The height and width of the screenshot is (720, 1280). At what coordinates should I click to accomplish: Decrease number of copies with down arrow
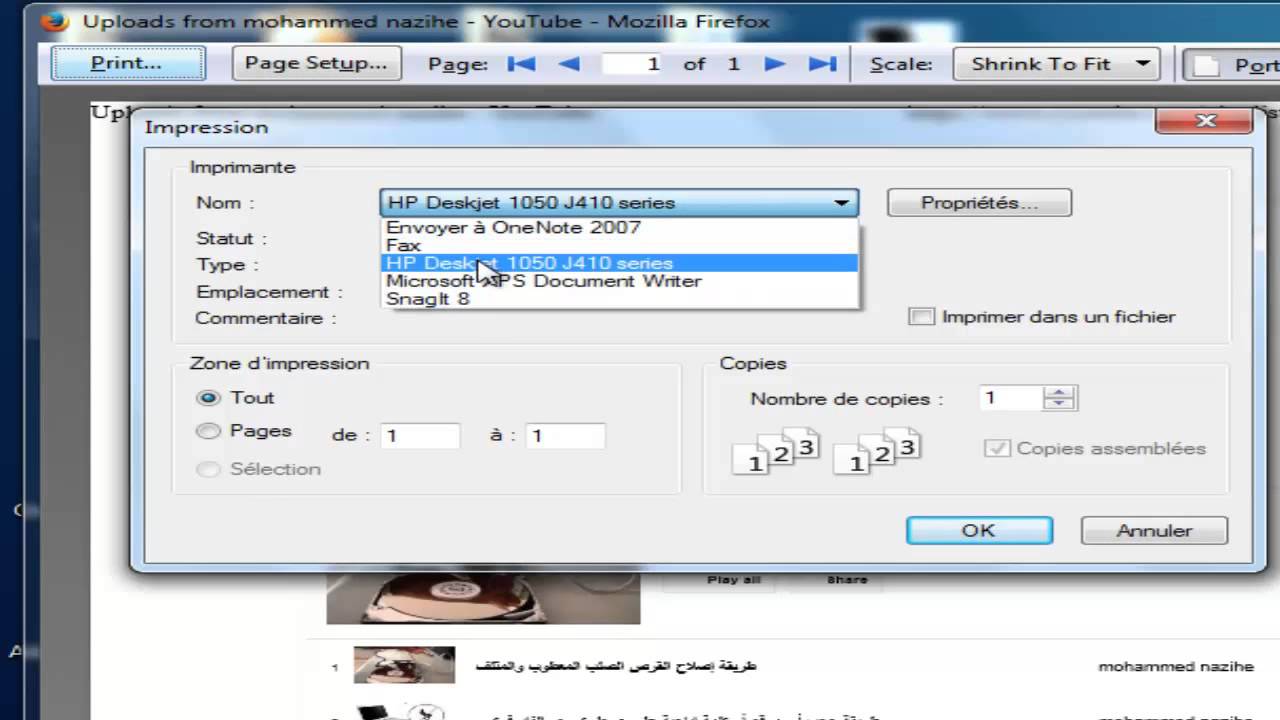tap(1058, 405)
